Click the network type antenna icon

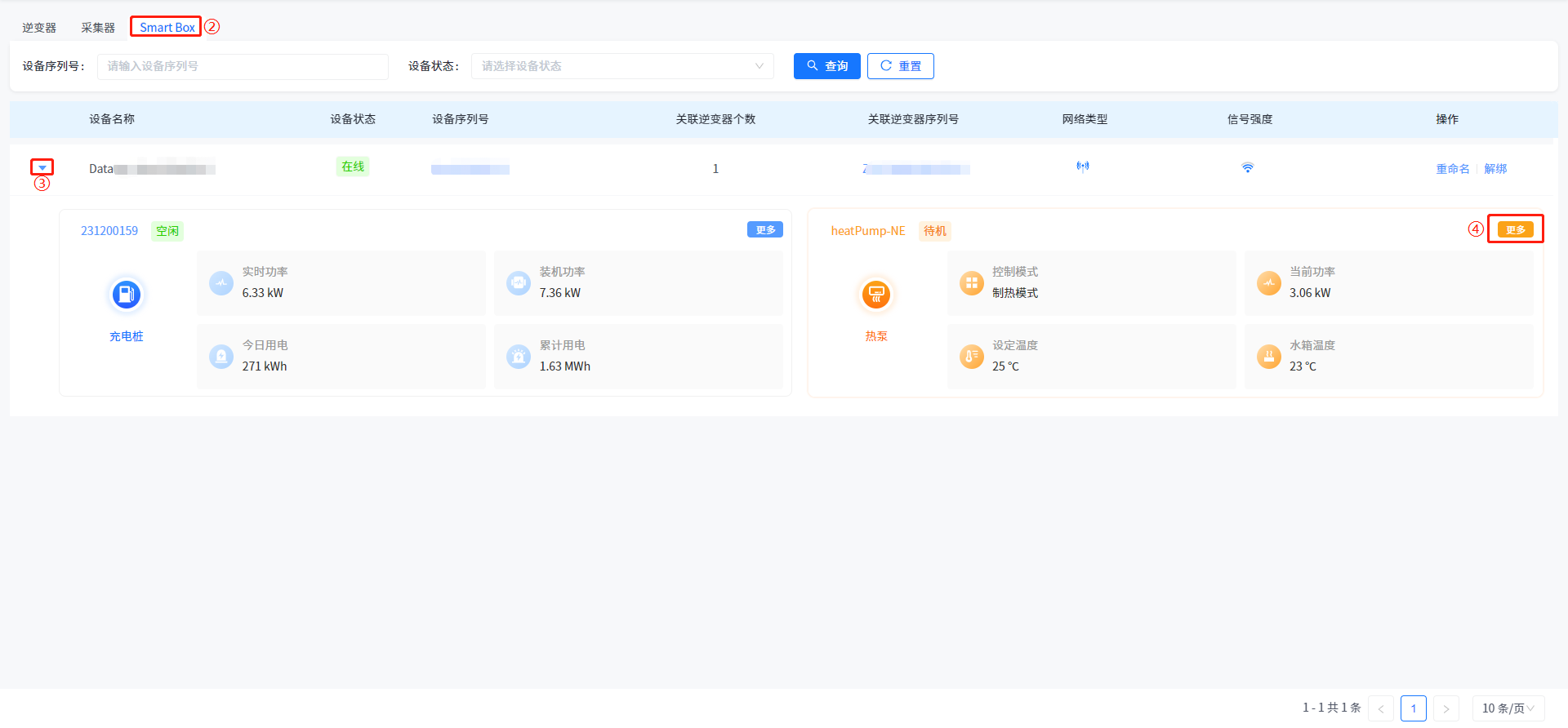[1083, 167]
